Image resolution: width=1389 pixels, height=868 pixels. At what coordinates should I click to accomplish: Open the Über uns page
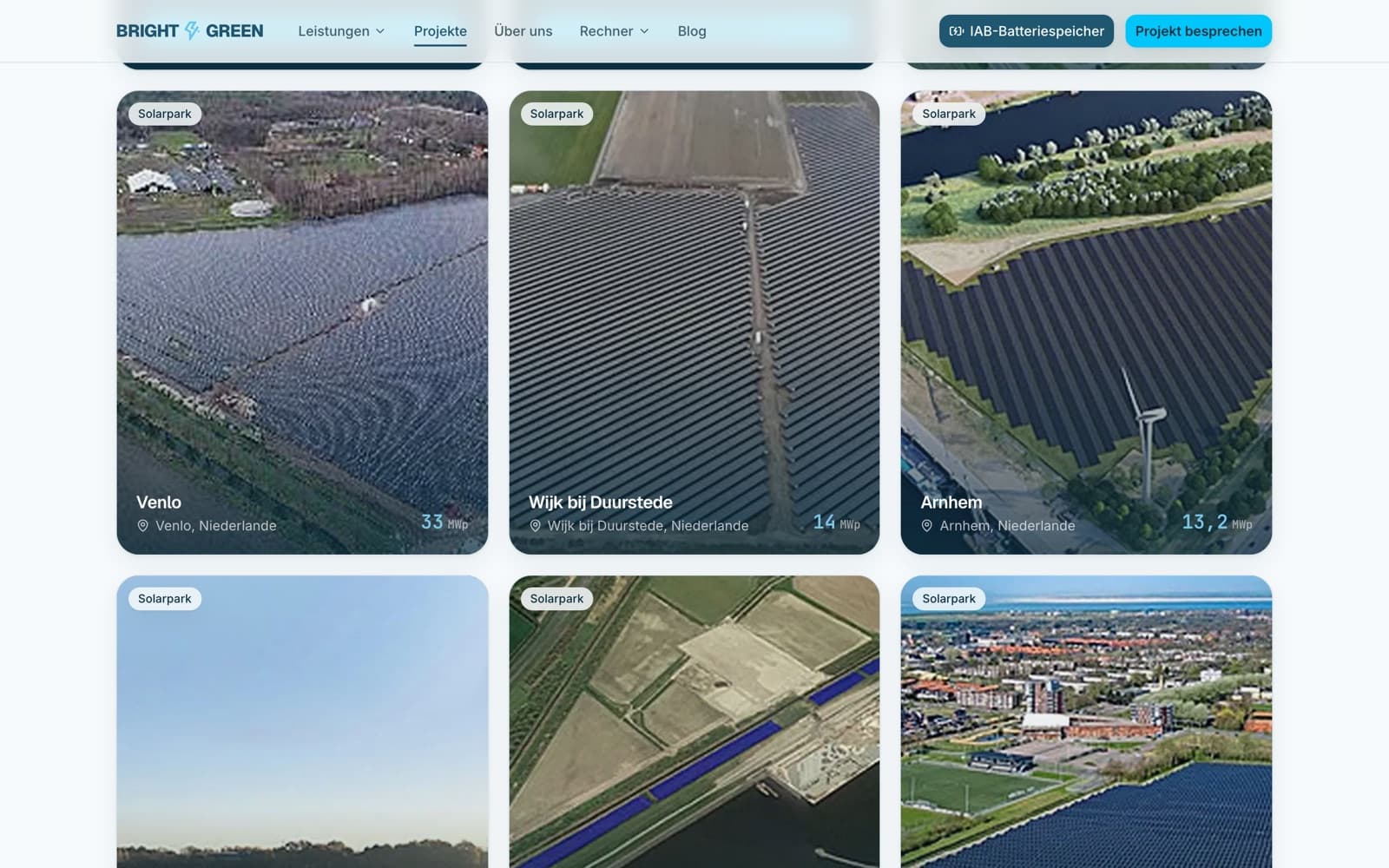tap(523, 31)
